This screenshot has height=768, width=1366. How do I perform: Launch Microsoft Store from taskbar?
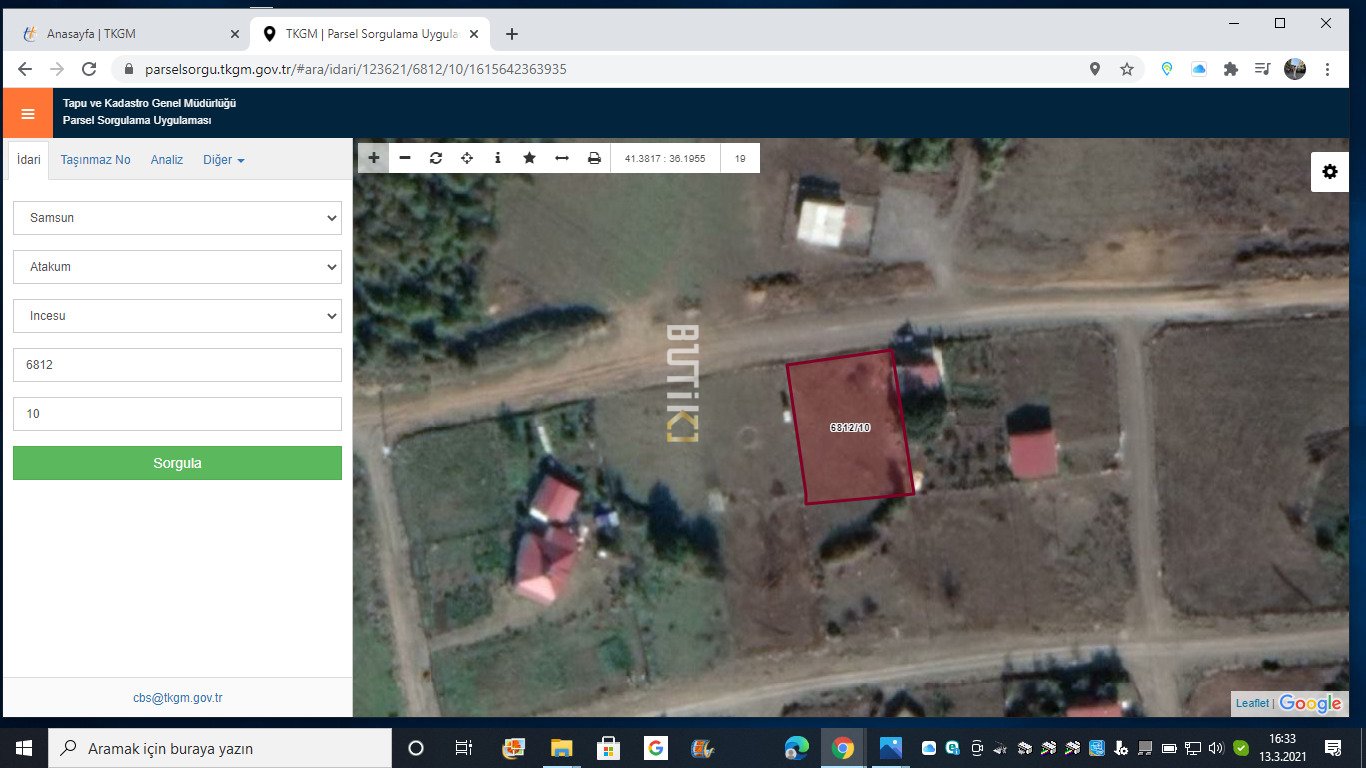coord(608,748)
